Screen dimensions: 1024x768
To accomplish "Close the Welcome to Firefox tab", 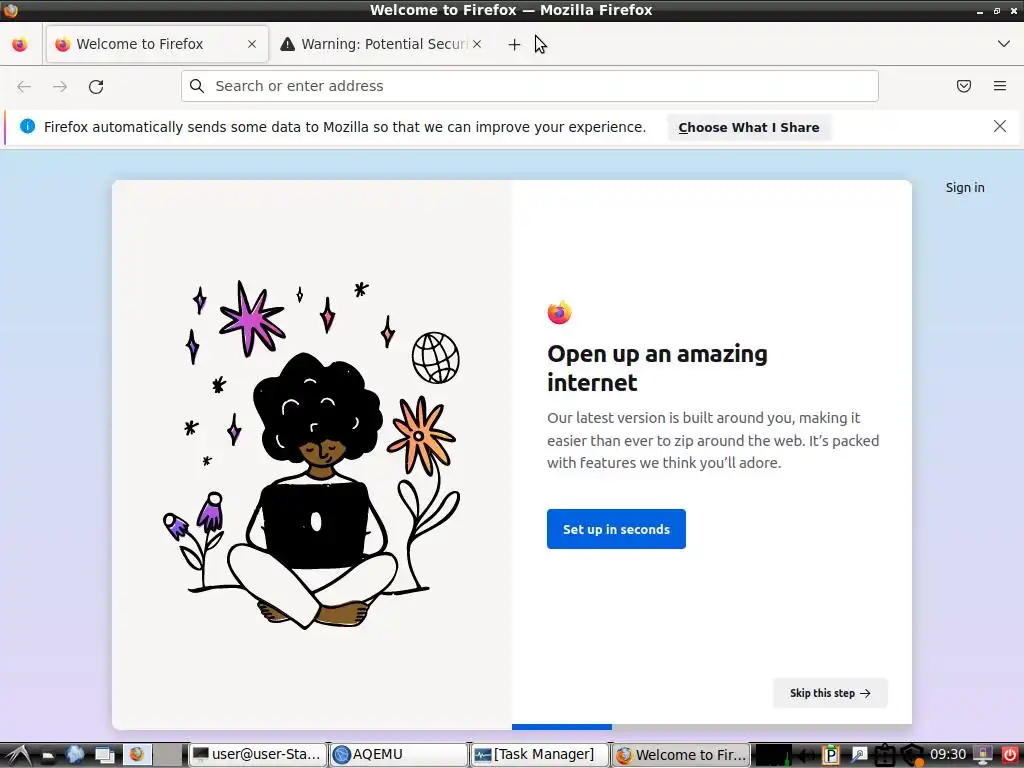I will pyautogui.click(x=251, y=44).
